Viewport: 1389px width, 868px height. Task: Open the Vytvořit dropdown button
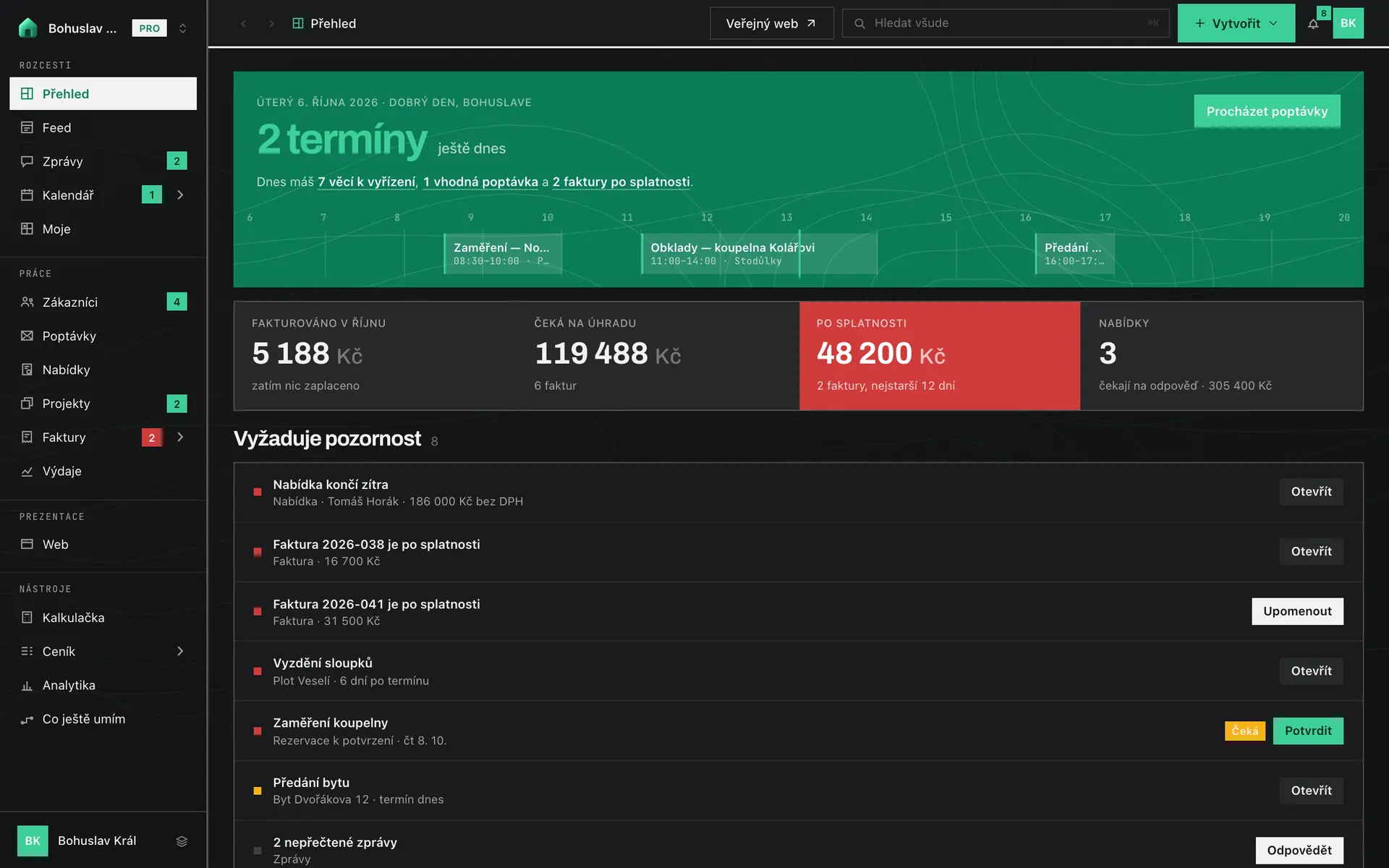tap(1236, 23)
